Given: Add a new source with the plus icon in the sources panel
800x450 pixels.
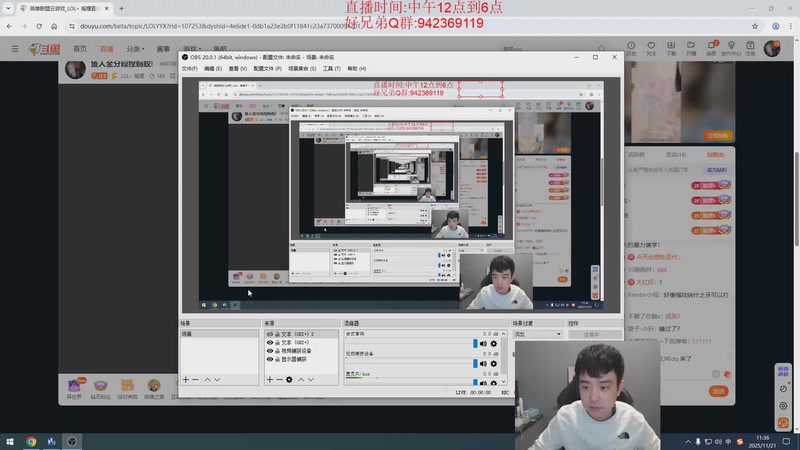Looking at the screenshot, I should (270, 380).
